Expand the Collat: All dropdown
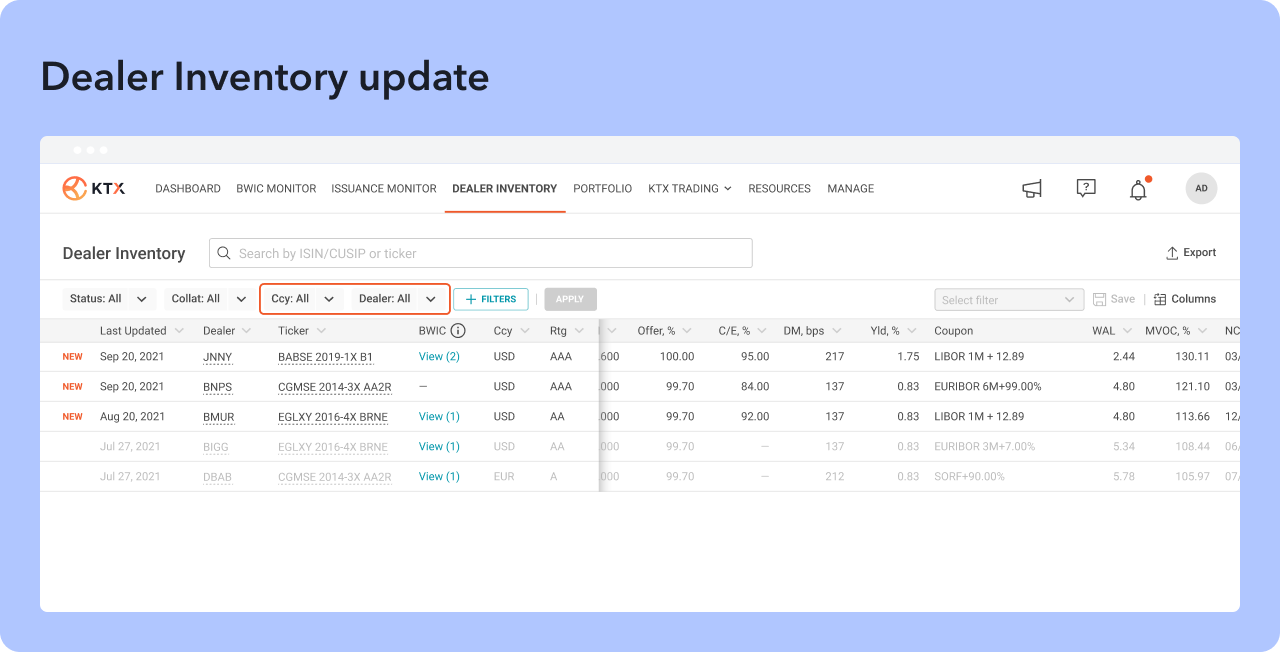 (209, 299)
